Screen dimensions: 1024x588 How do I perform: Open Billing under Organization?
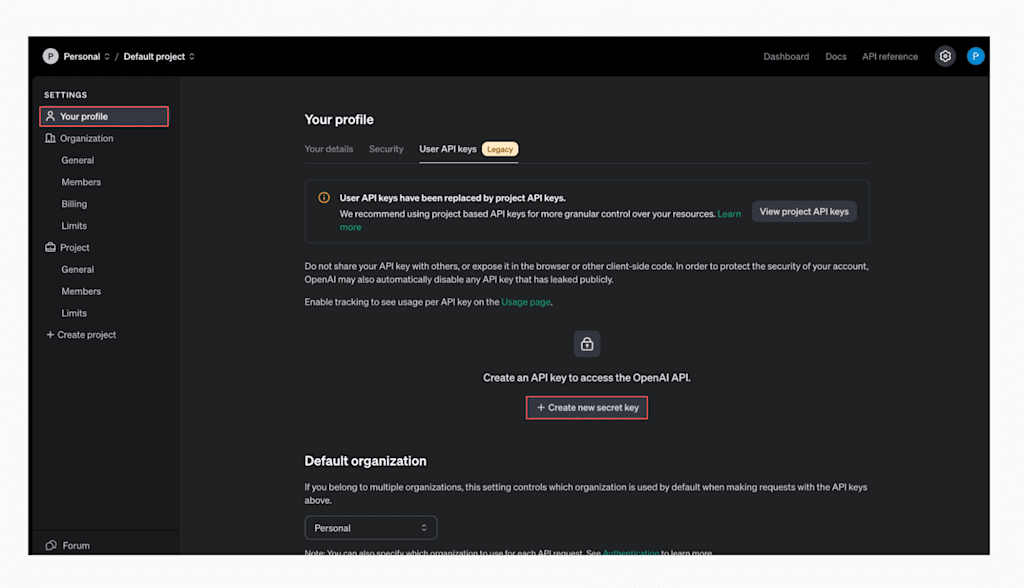[74, 204]
